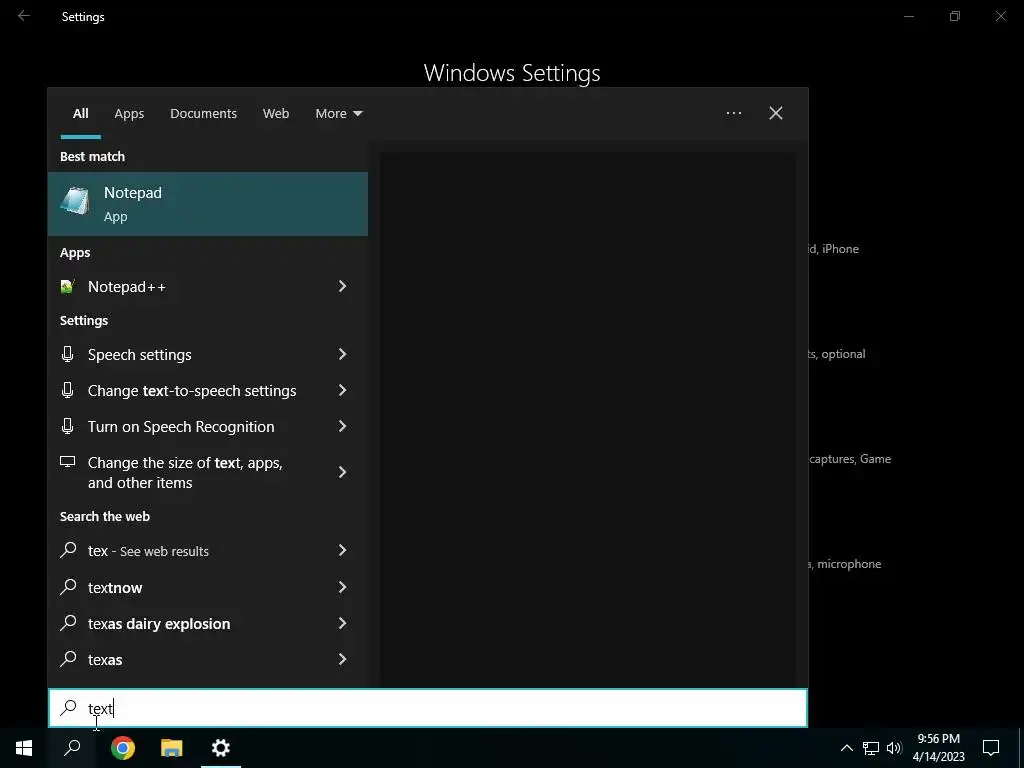Switch to the Documents search tab
The image size is (1024, 768).
pyautogui.click(x=203, y=114)
